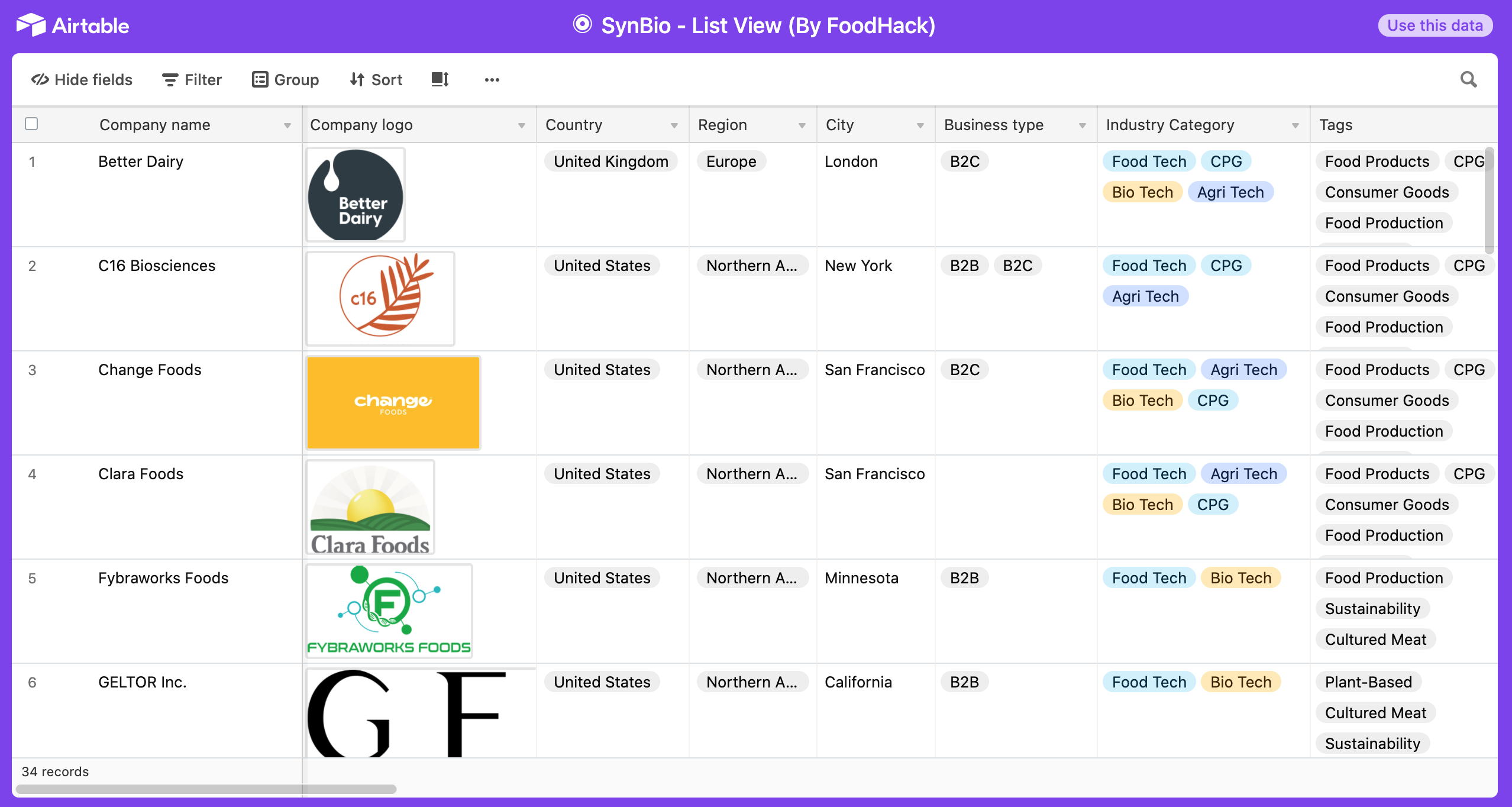Click the empty Business type cell for Clara Foods
This screenshot has height=807, width=1512.
click(1016, 507)
